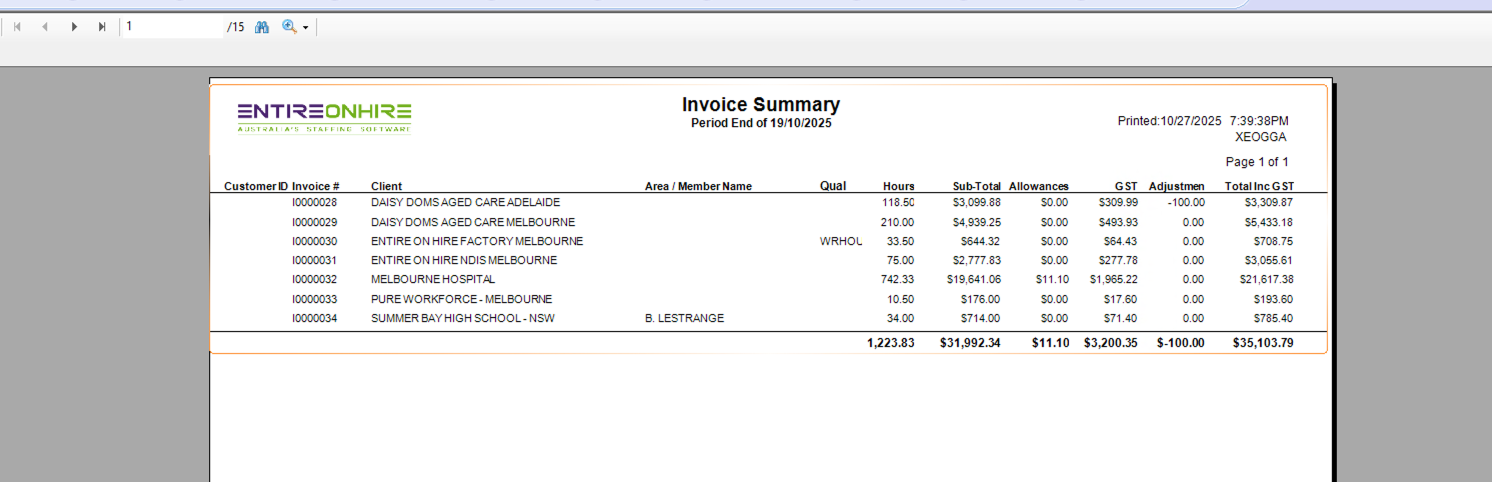This screenshot has height=482, width=1492.
Task: Select invoice I0000034 for Summer Bay High
Action: (x=315, y=319)
